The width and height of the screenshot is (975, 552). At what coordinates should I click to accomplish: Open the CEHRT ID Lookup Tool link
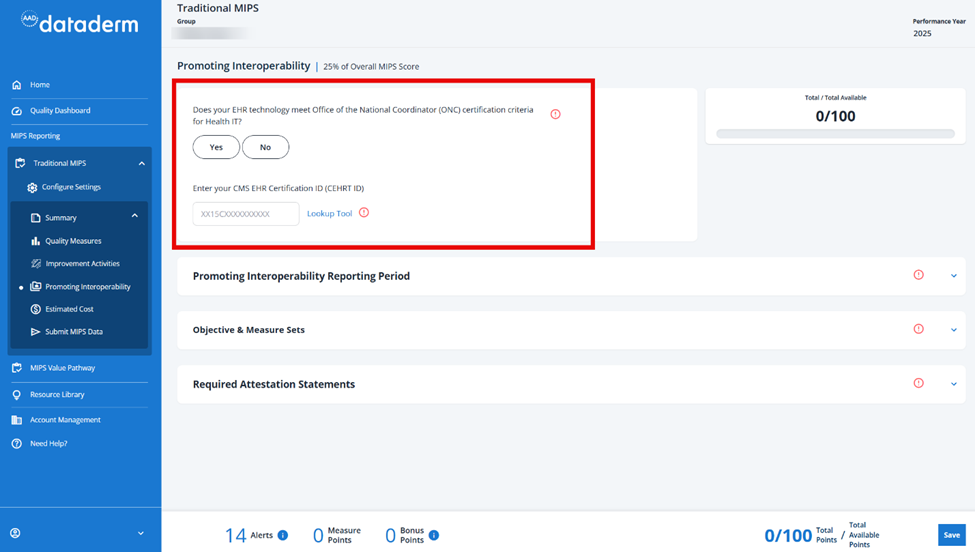[330, 213]
